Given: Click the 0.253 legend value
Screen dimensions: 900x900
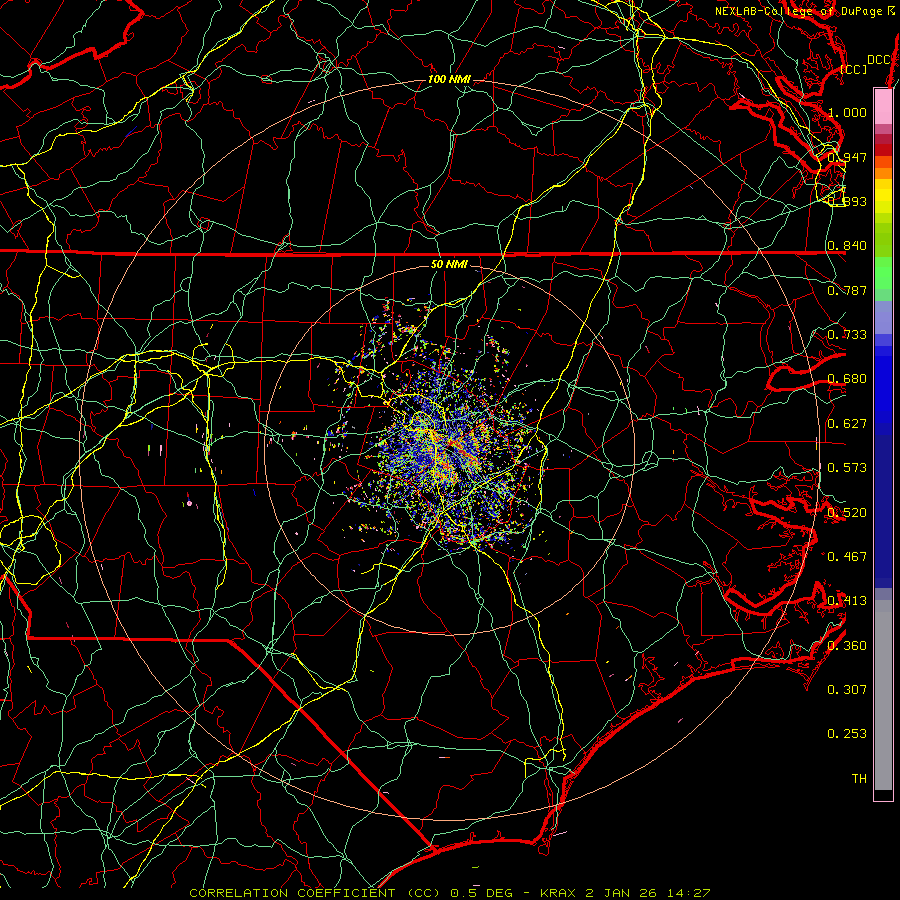Looking at the screenshot, I should [847, 734].
